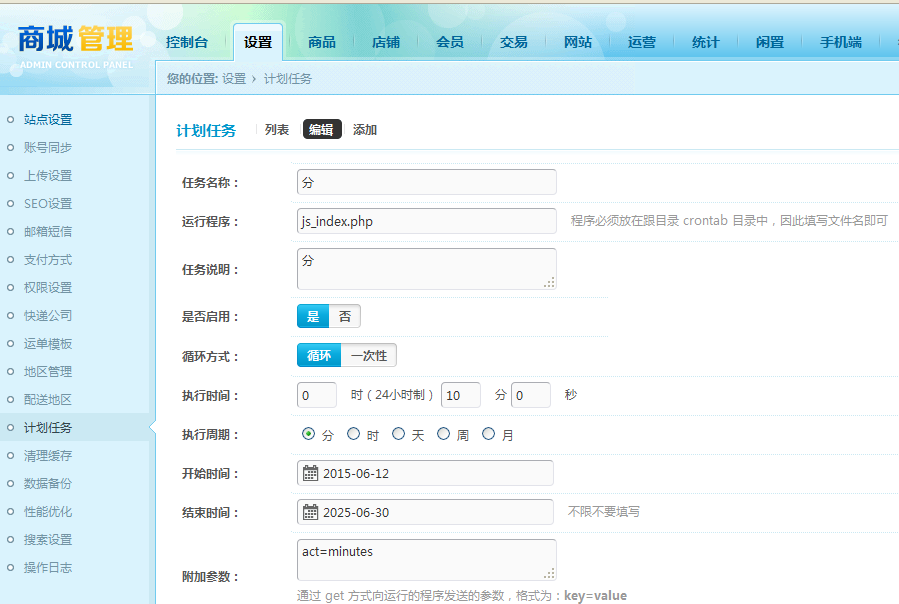Open the 会员 top tab
The image size is (899, 604).
[450, 42]
